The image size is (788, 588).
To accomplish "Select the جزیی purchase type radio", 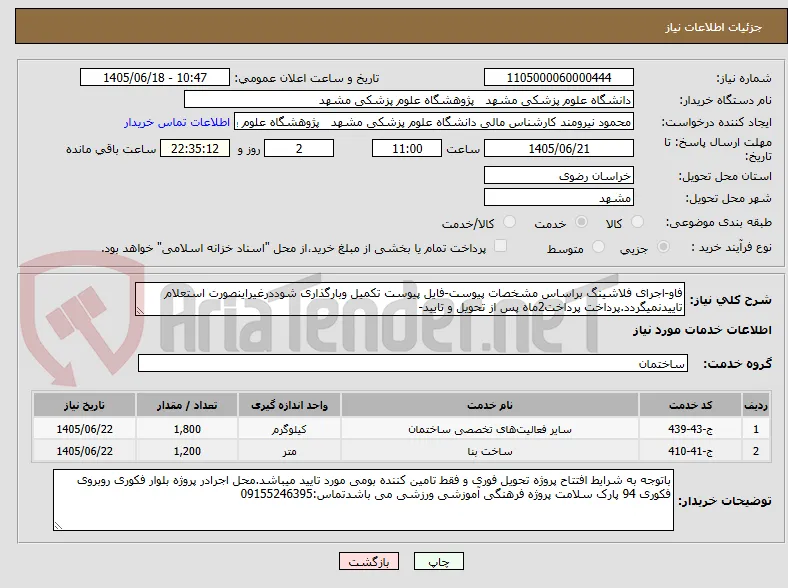I will click(663, 246).
